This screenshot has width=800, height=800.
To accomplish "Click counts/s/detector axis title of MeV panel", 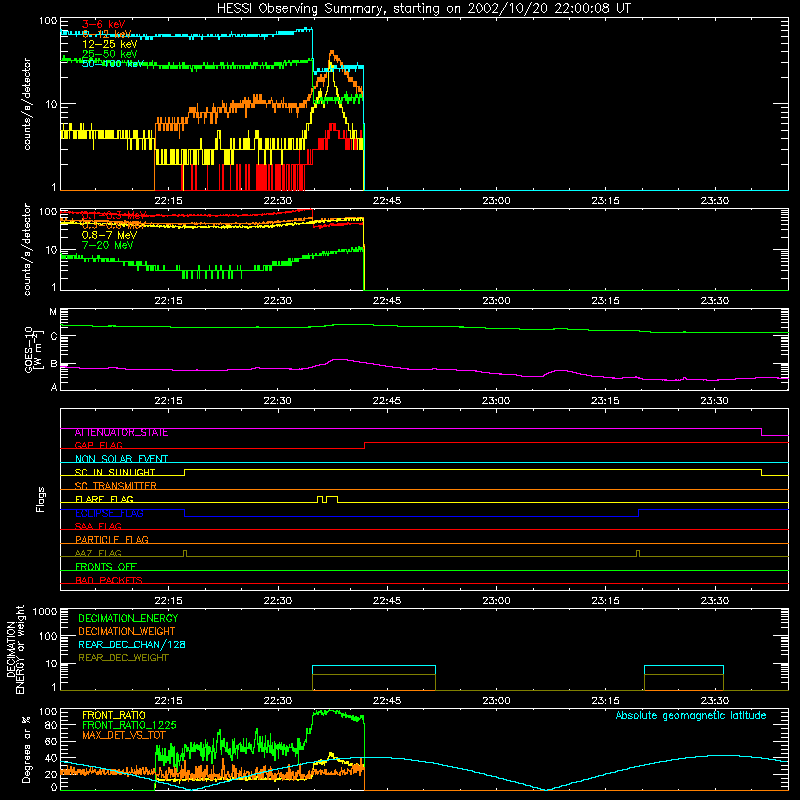I will [x=27, y=249].
